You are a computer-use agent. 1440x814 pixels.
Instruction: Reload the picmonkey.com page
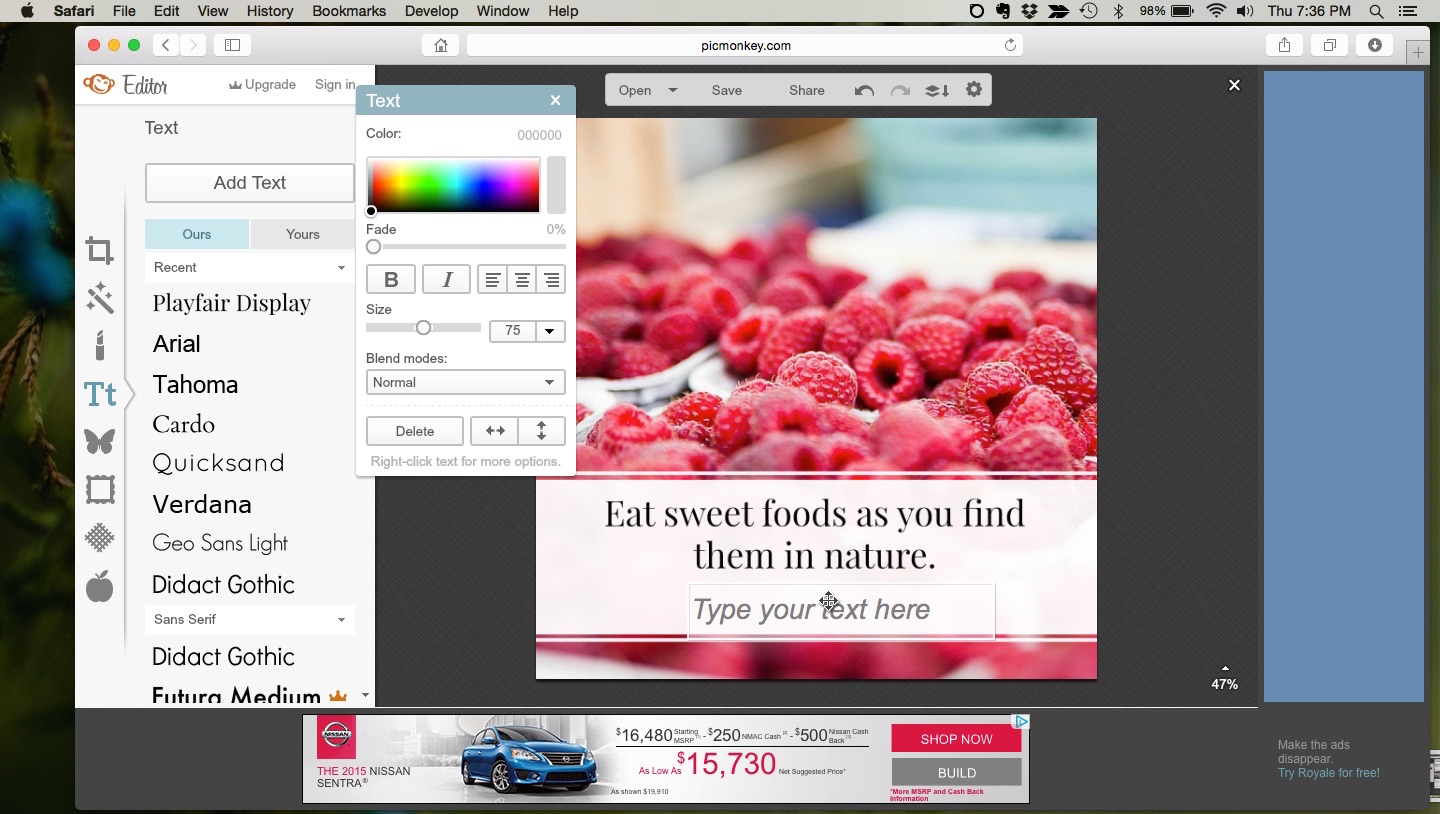[x=1010, y=45]
